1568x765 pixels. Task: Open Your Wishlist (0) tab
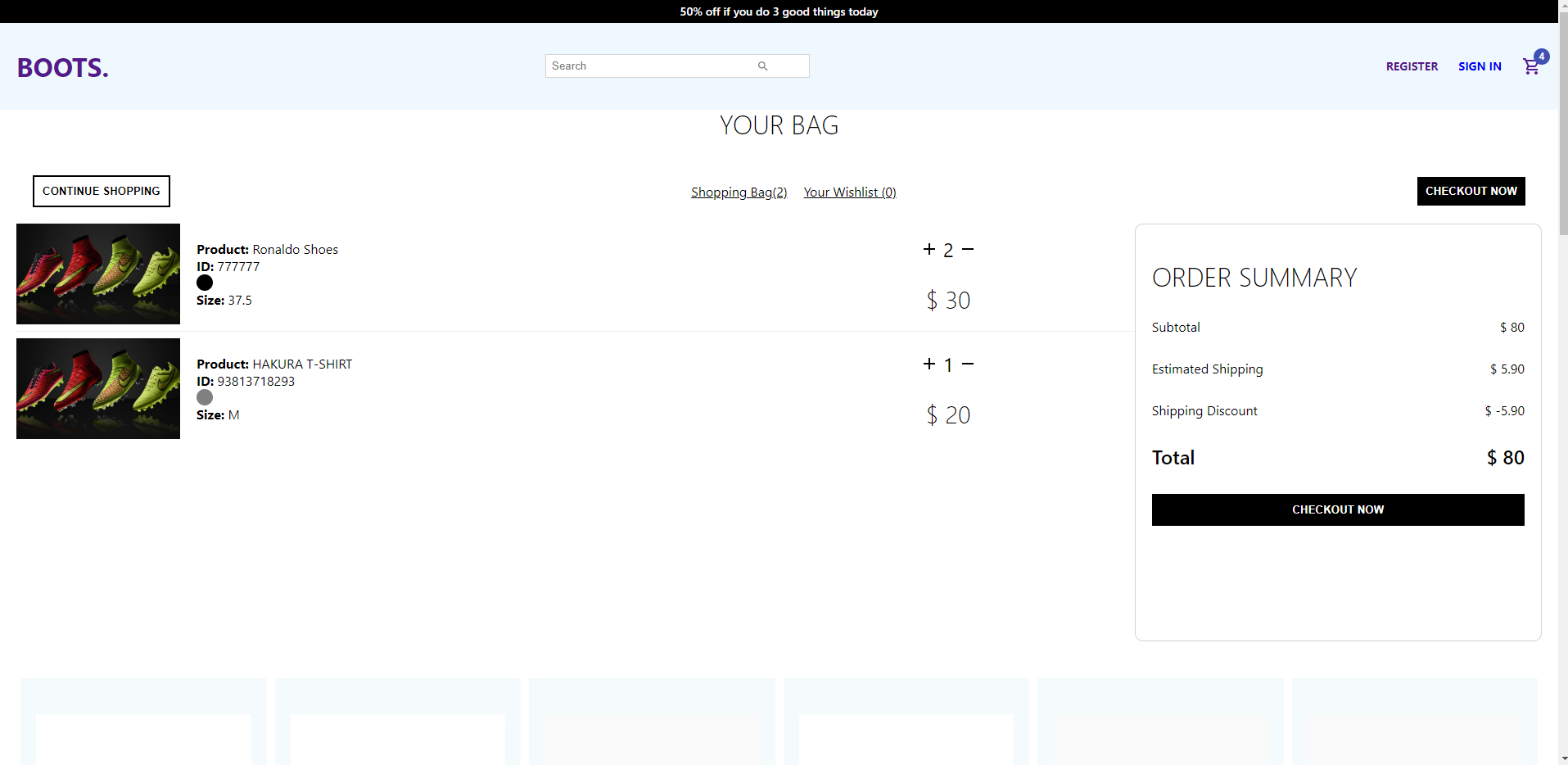pos(849,192)
